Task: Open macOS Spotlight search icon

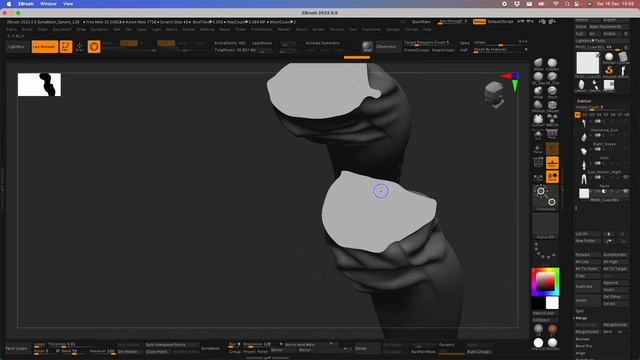Action: pos(567,4)
